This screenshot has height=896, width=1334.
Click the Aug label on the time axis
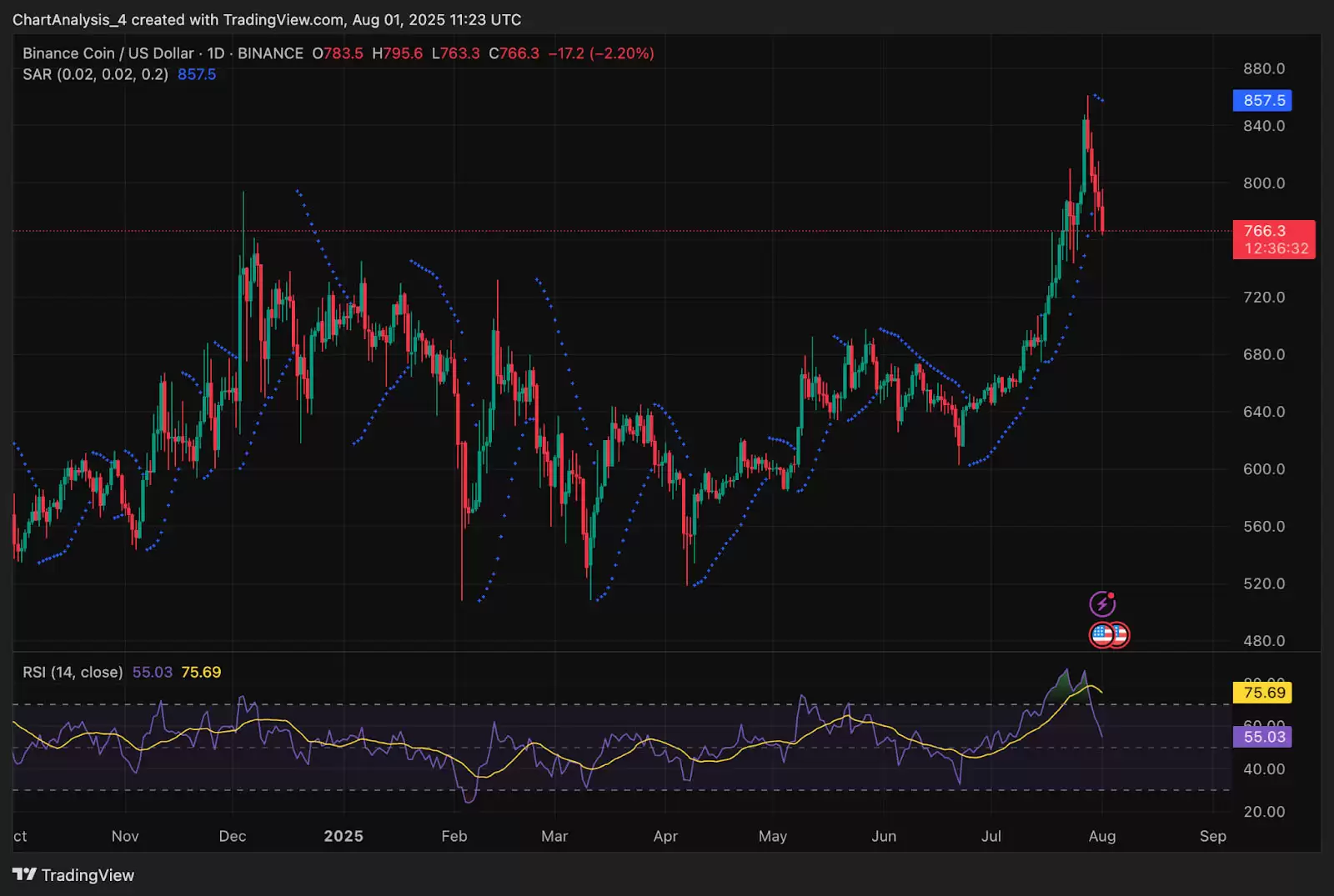pyautogui.click(x=1102, y=835)
